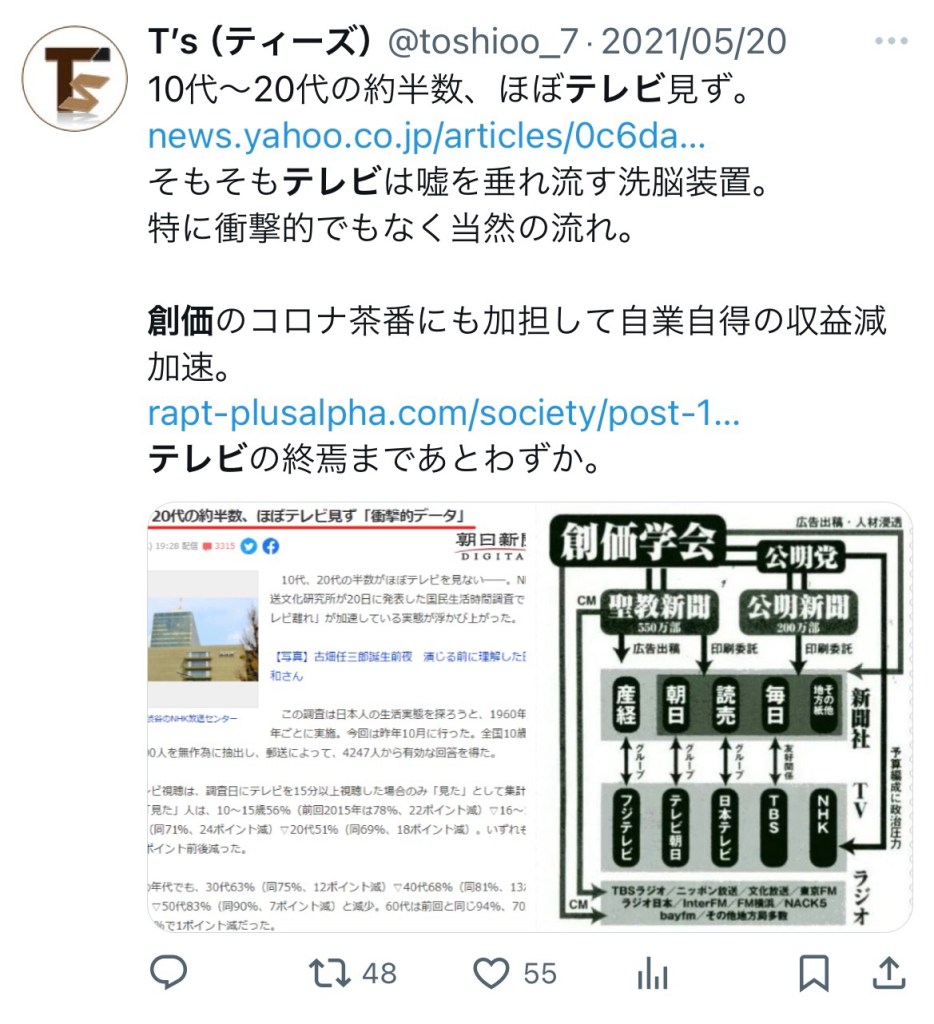
Task: Open the 2021/05/20 tweet date
Action: point(694,41)
